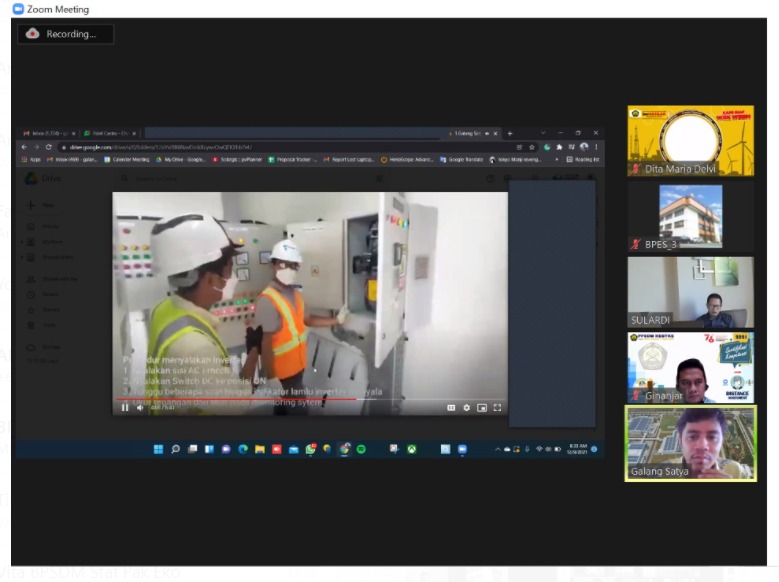Open the Calendar Meeting bookmark
The image size is (779, 582).
click(127, 160)
